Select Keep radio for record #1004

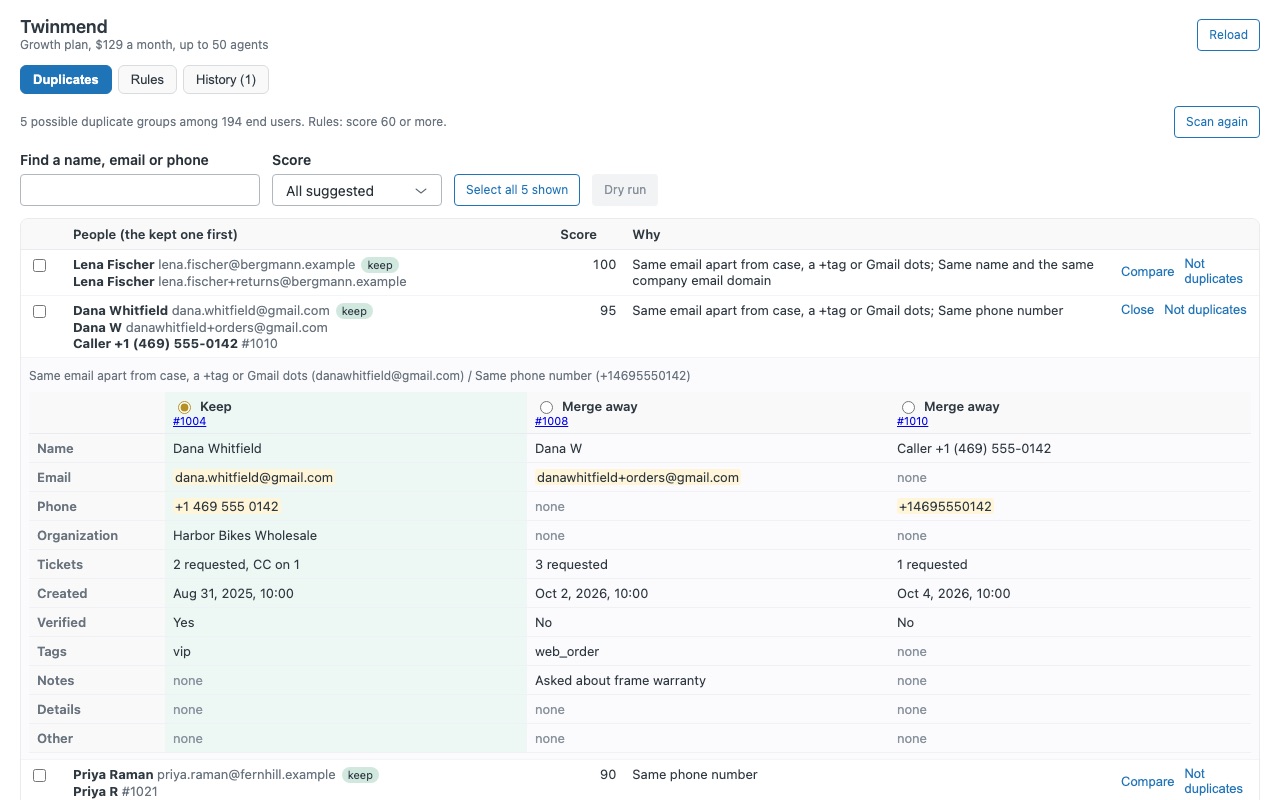coord(184,407)
